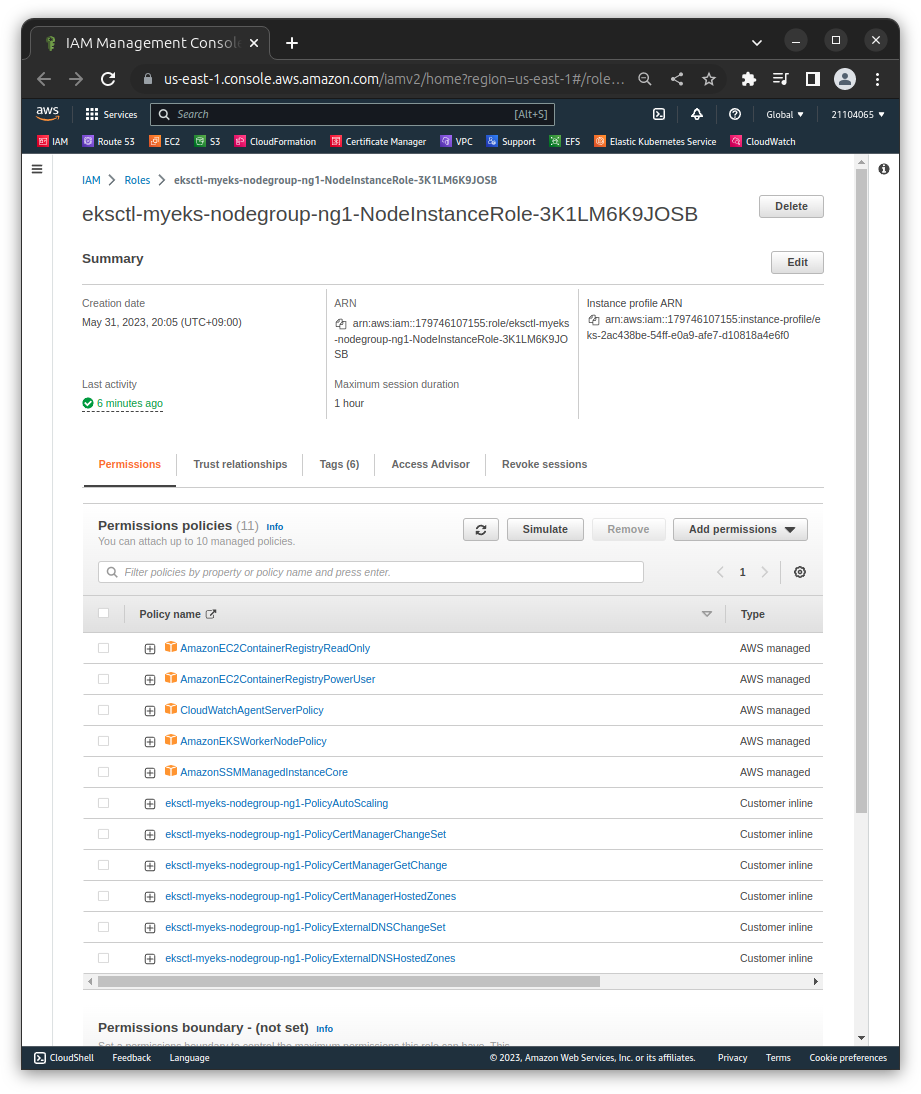Open the IAM bookmark shortcut
The width and height of the screenshot is (921, 1094).
tap(53, 142)
